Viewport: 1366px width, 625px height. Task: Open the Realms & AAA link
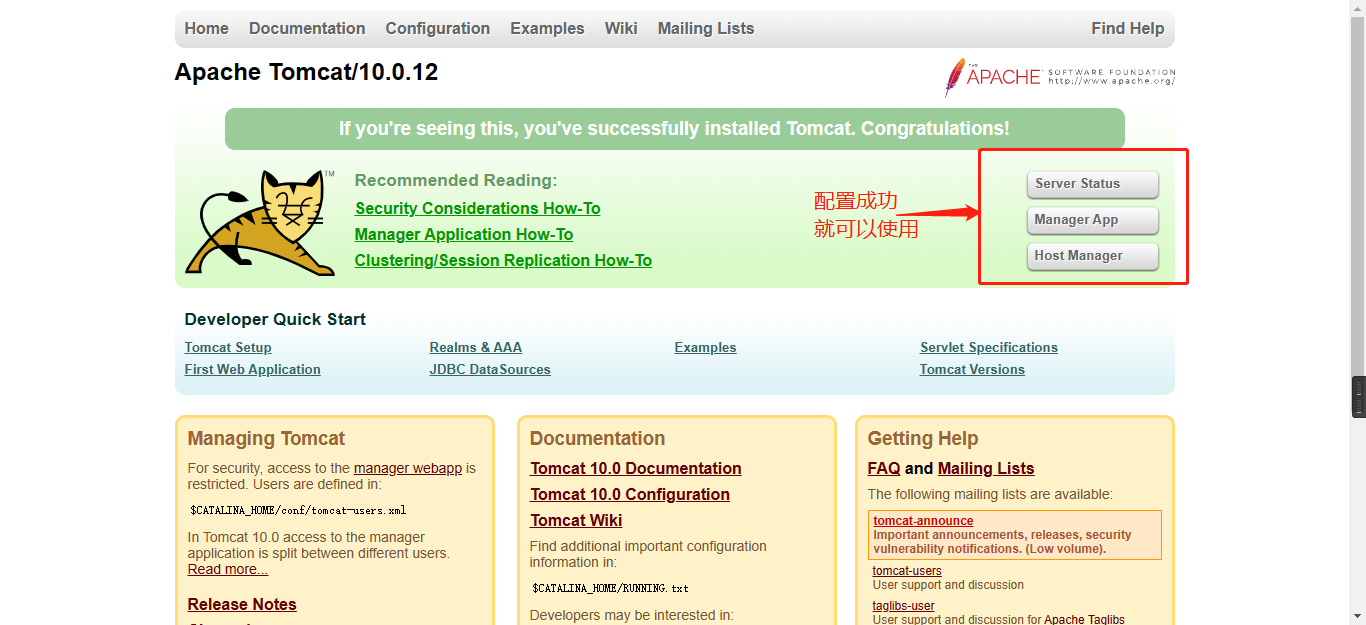(476, 348)
